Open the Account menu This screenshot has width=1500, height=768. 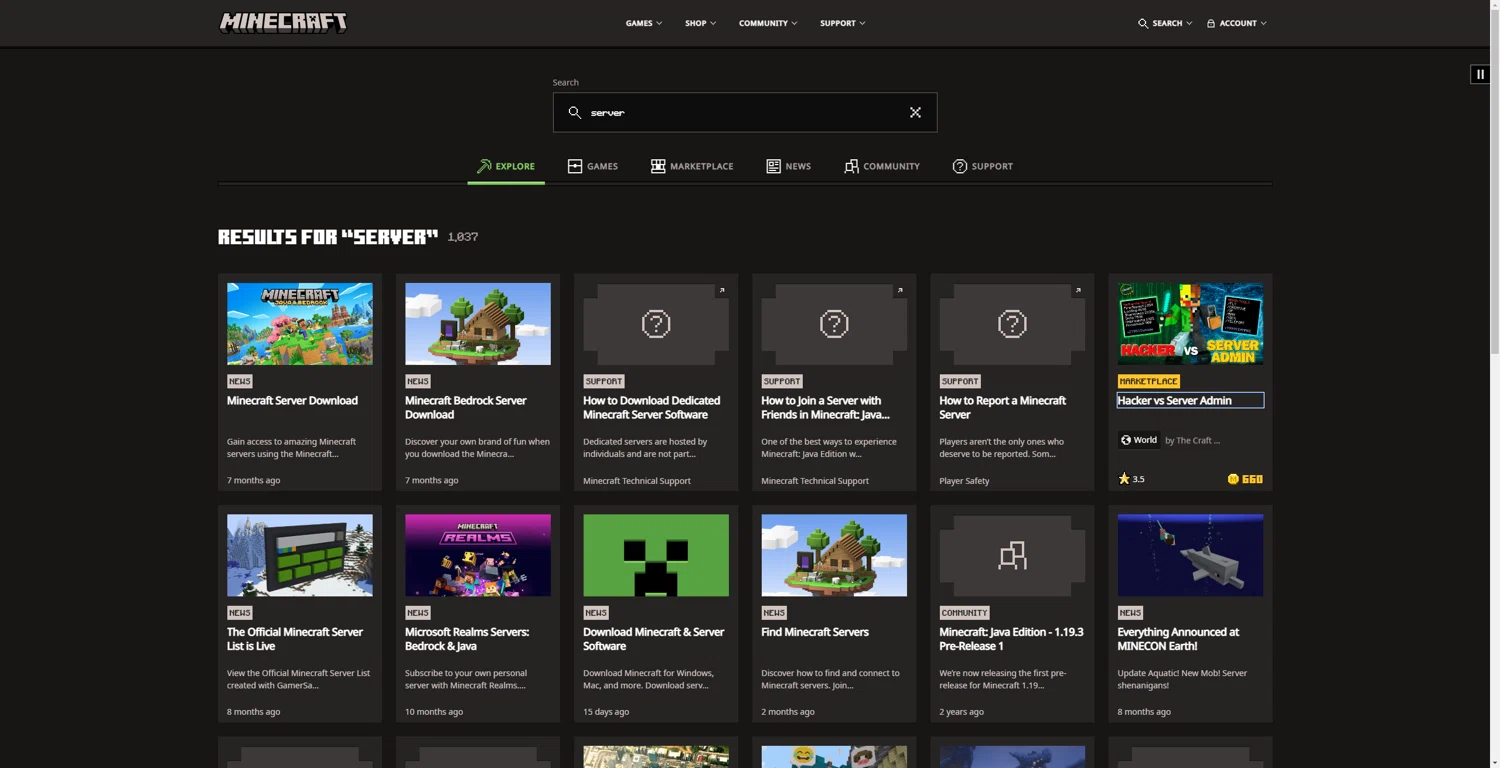[1236, 23]
